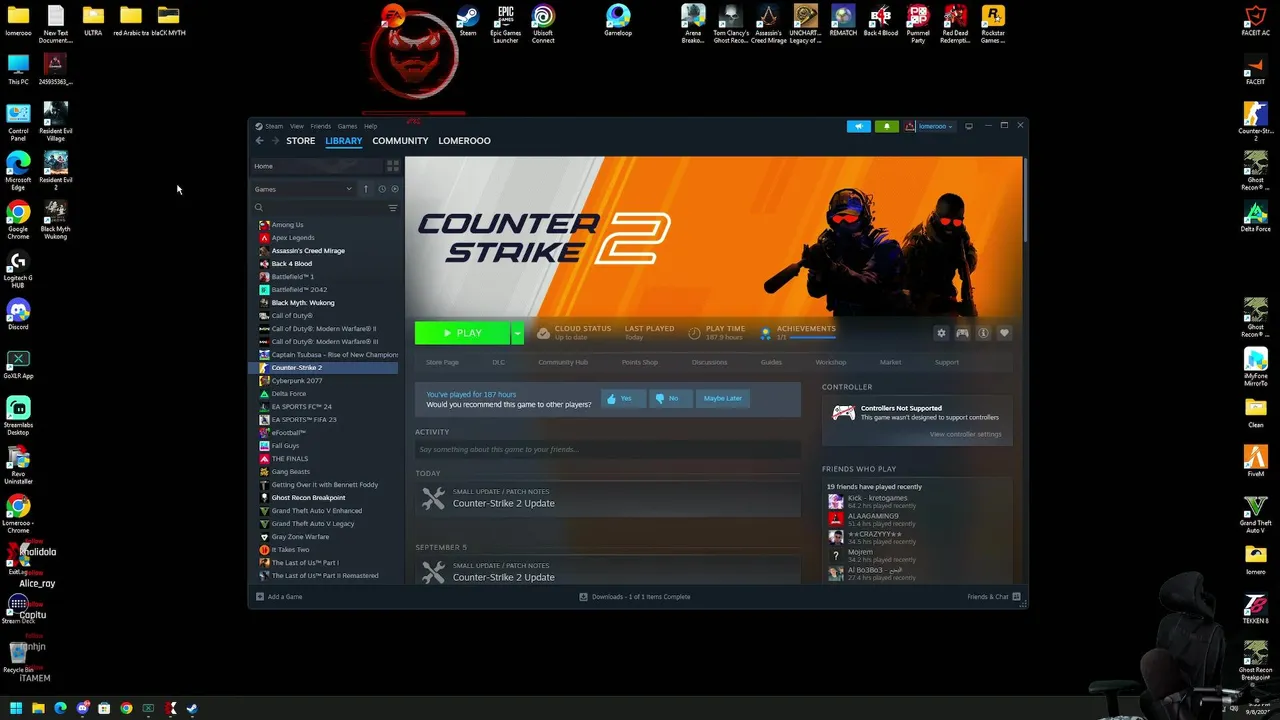The height and width of the screenshot is (720, 1280).
Task: Click the Steam forward navigation arrow
Action: pyautogui.click(x=276, y=141)
